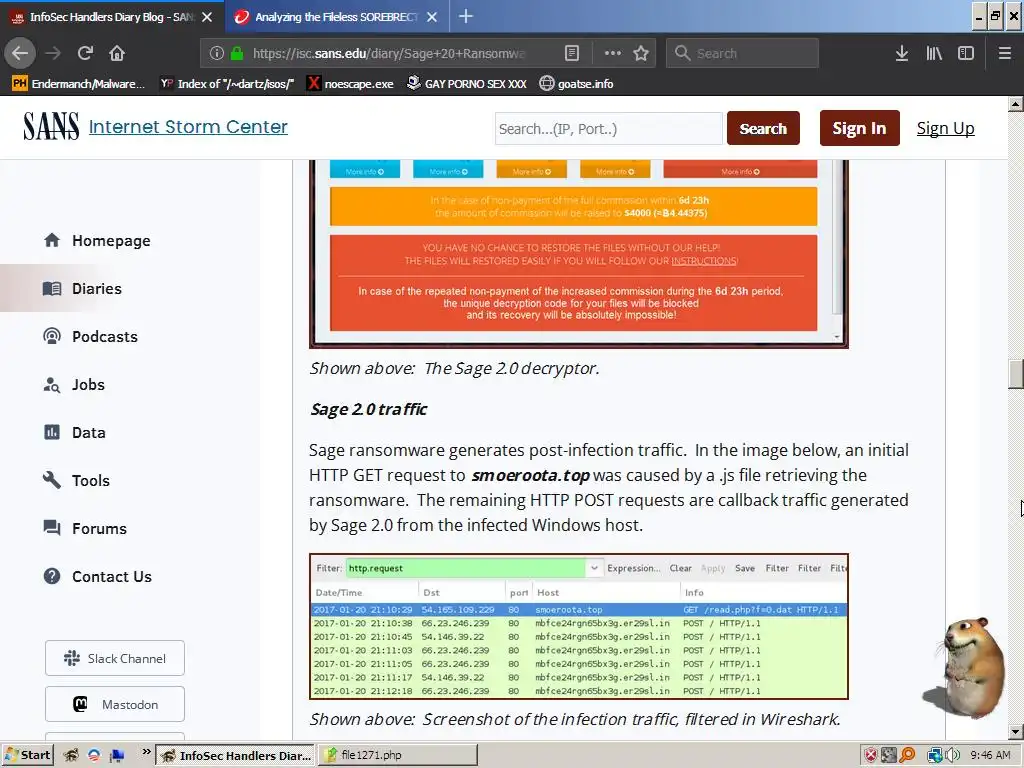Screen dimensions: 1024x768
Task: Toggle reader view icon
Action: pyautogui.click(x=571, y=54)
